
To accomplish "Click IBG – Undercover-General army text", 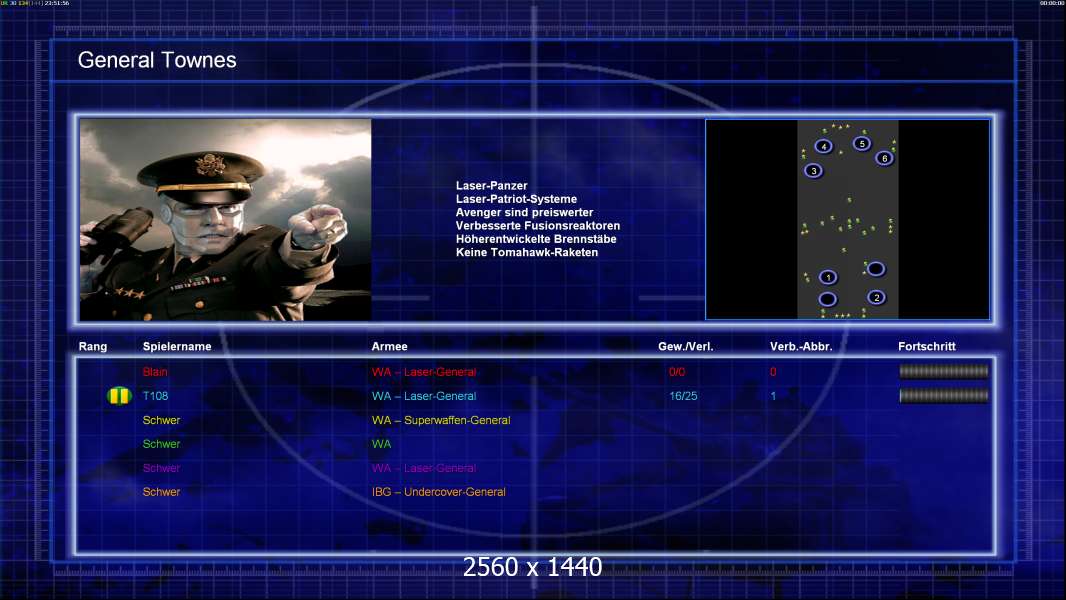I will tap(439, 492).
